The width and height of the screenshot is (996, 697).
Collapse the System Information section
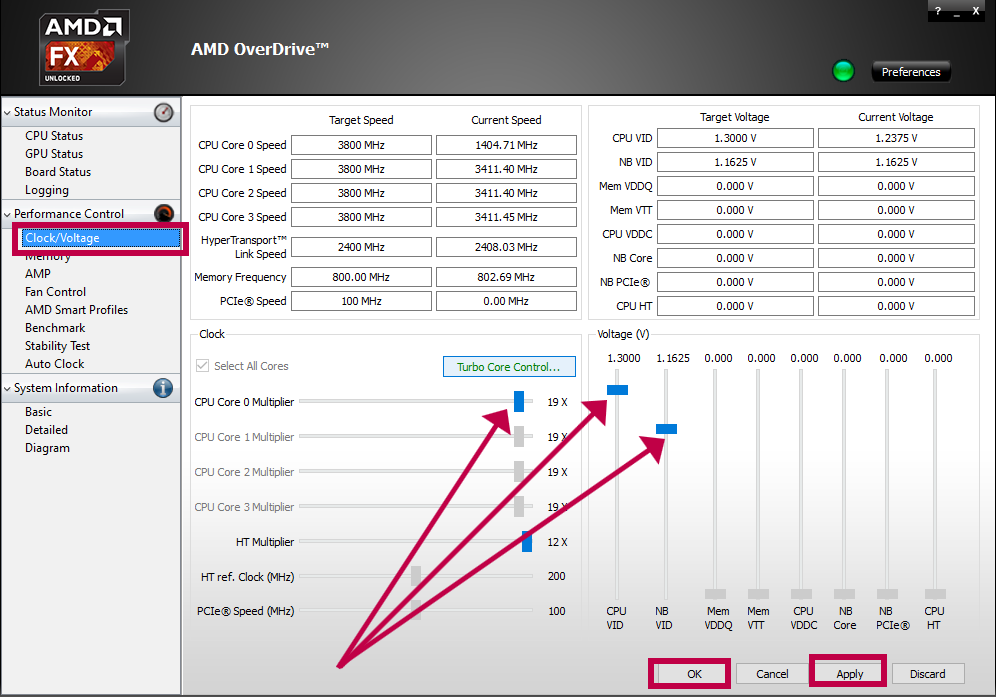coord(7,388)
